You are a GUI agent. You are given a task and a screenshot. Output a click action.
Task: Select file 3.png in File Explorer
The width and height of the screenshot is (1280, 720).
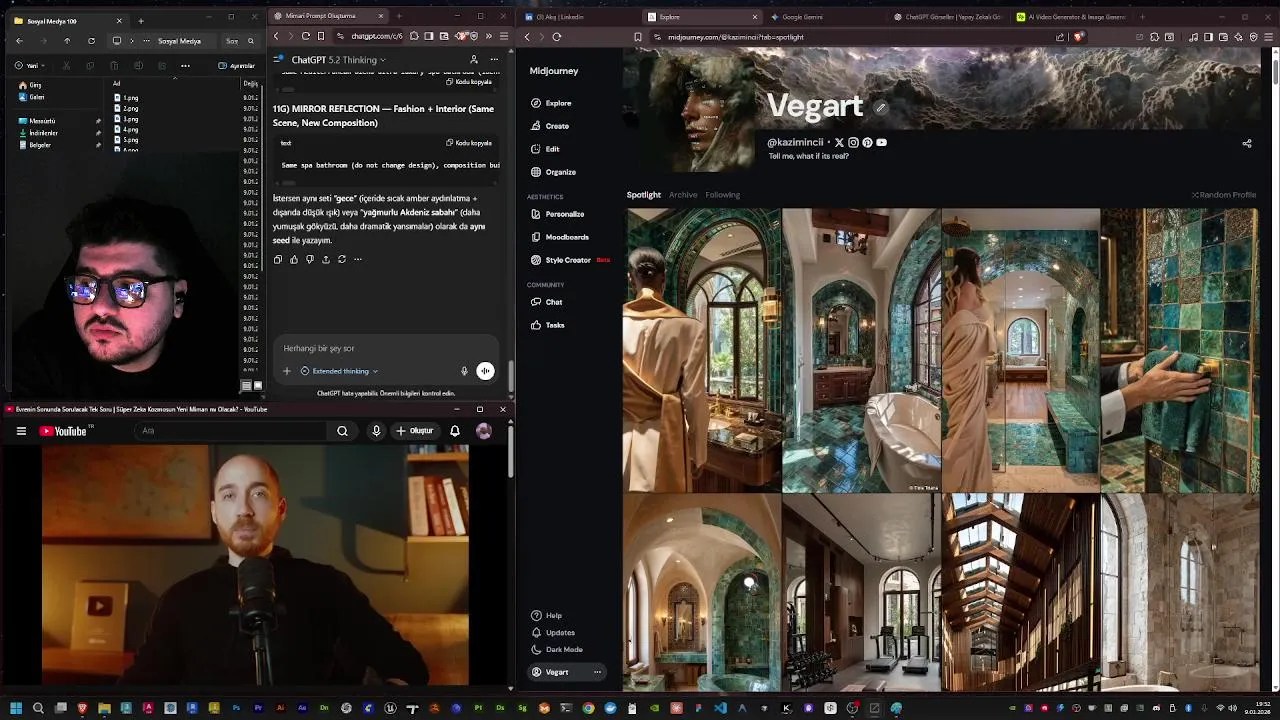[127, 119]
